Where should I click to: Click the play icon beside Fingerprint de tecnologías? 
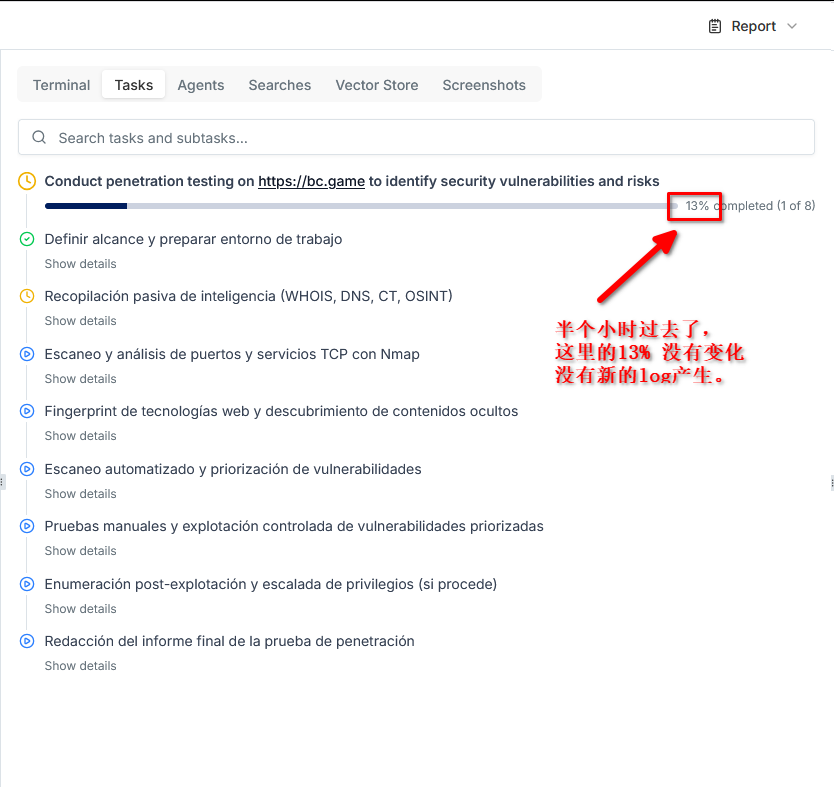coord(27,411)
